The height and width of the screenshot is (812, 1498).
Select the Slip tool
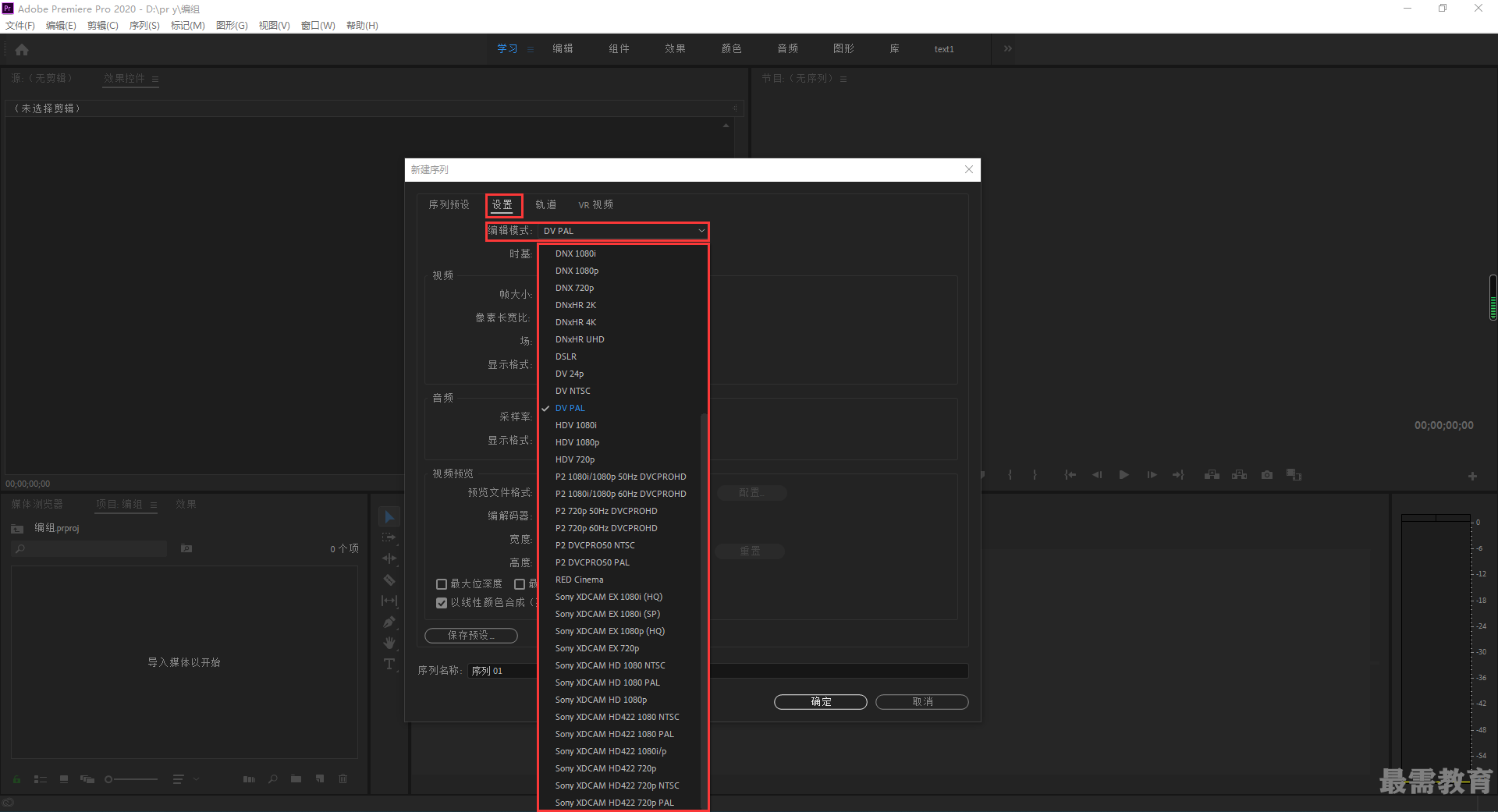coord(389,601)
